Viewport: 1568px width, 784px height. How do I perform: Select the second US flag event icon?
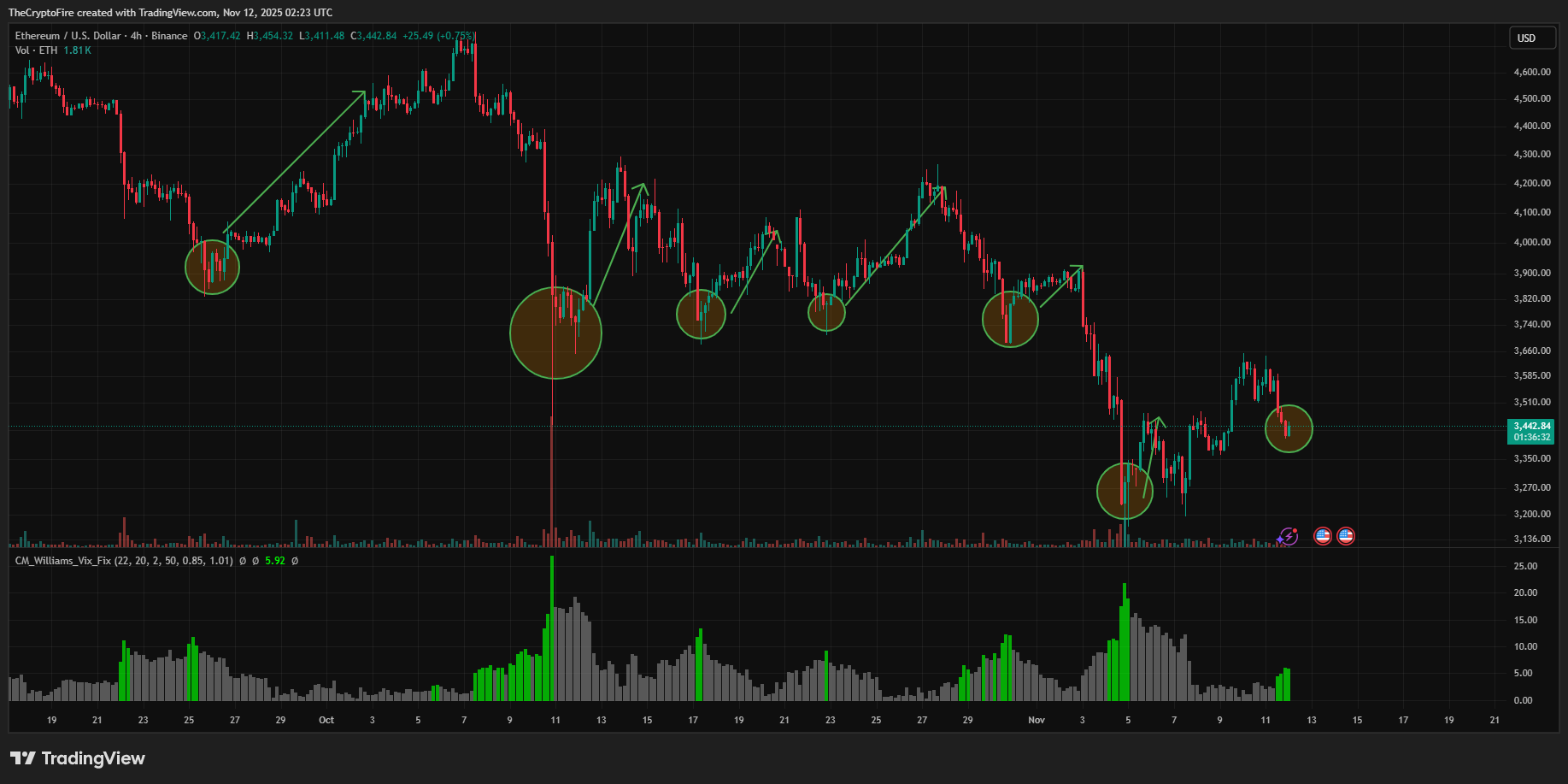pos(1345,536)
